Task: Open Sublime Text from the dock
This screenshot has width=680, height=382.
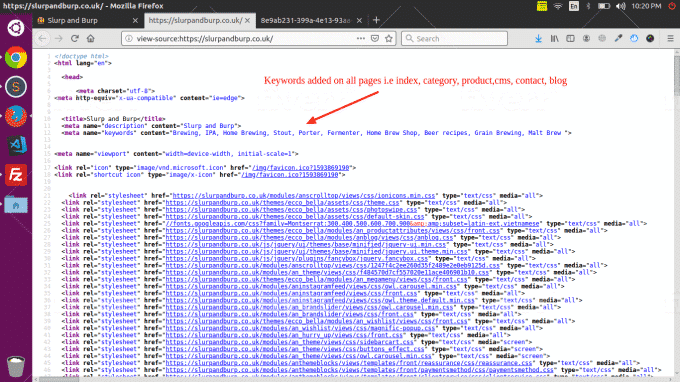Action: click(16, 87)
